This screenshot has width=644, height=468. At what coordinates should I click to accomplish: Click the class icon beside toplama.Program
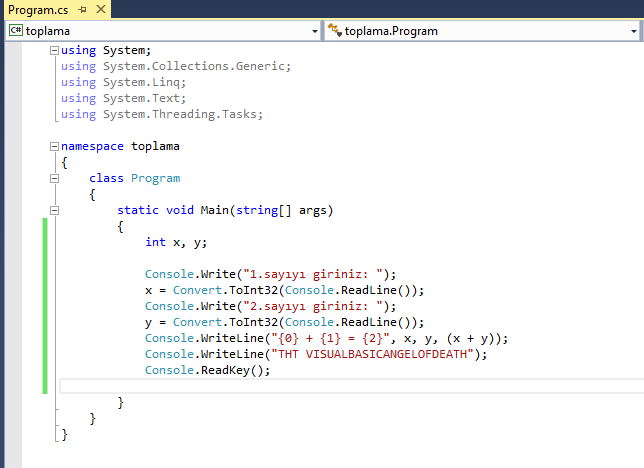point(335,30)
